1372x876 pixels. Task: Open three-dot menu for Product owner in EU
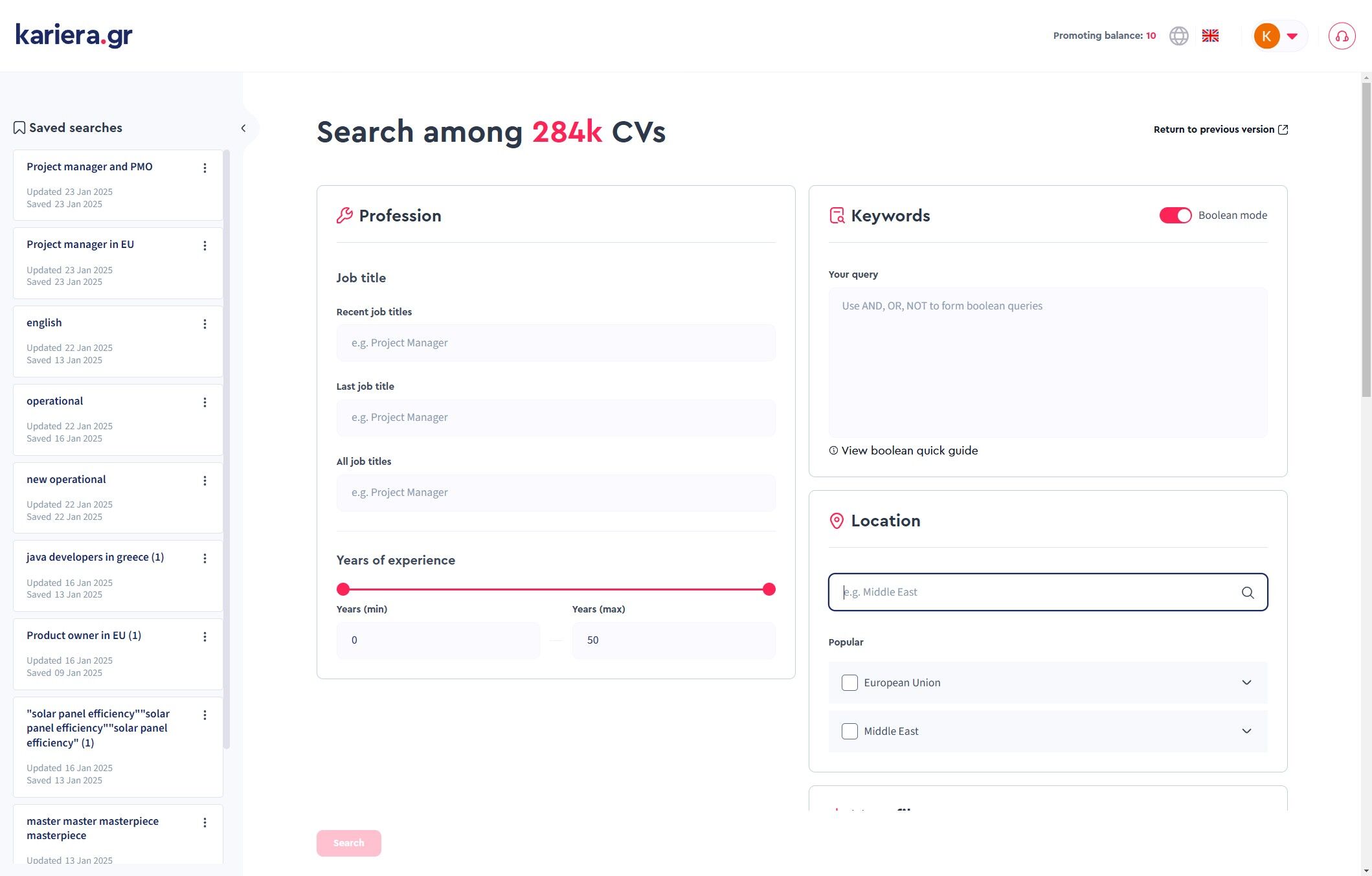pos(205,637)
